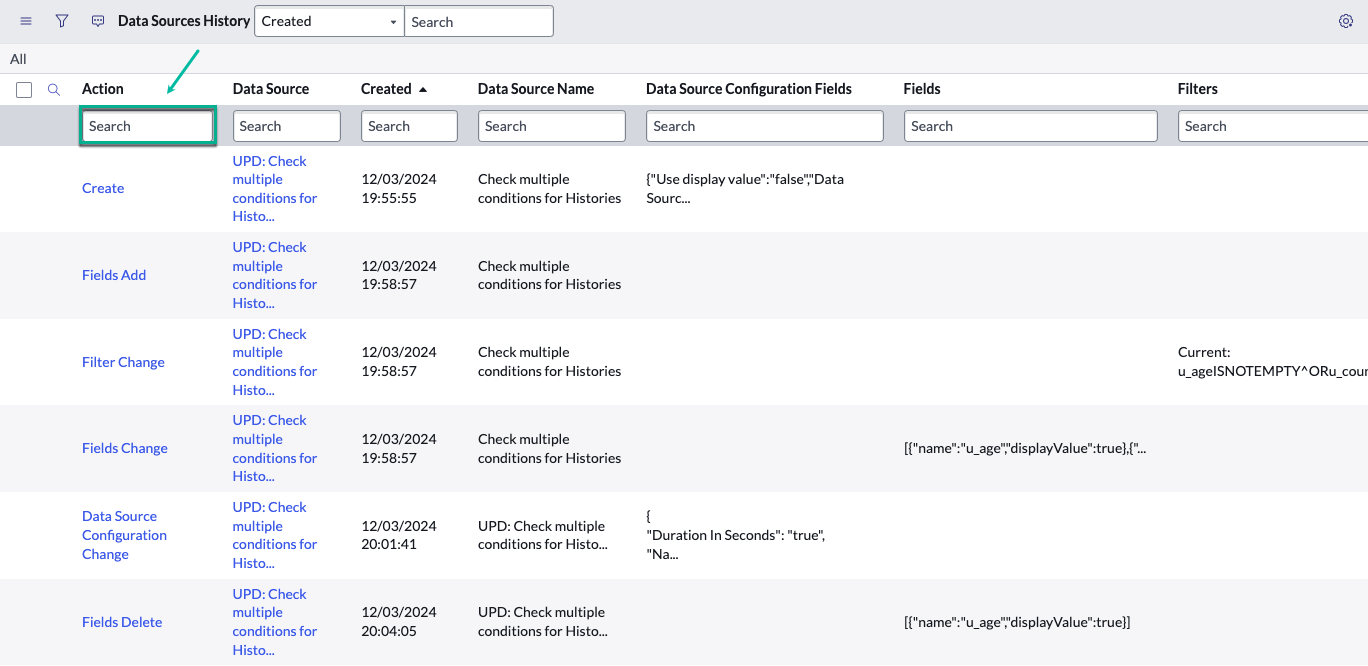The height and width of the screenshot is (666, 1368).
Task: Open the Create action record
Action: [x=103, y=188]
